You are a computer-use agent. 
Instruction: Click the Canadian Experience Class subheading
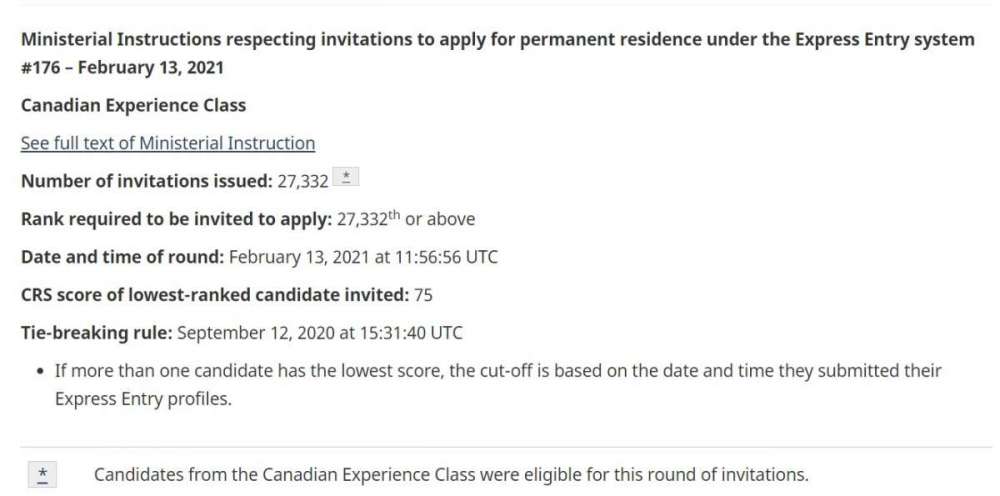click(133, 105)
